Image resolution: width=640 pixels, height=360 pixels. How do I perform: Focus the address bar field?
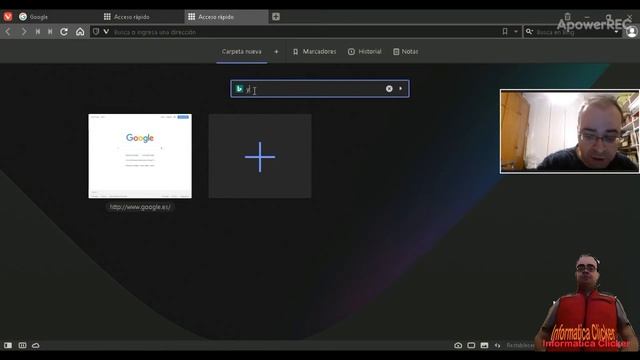[306, 32]
